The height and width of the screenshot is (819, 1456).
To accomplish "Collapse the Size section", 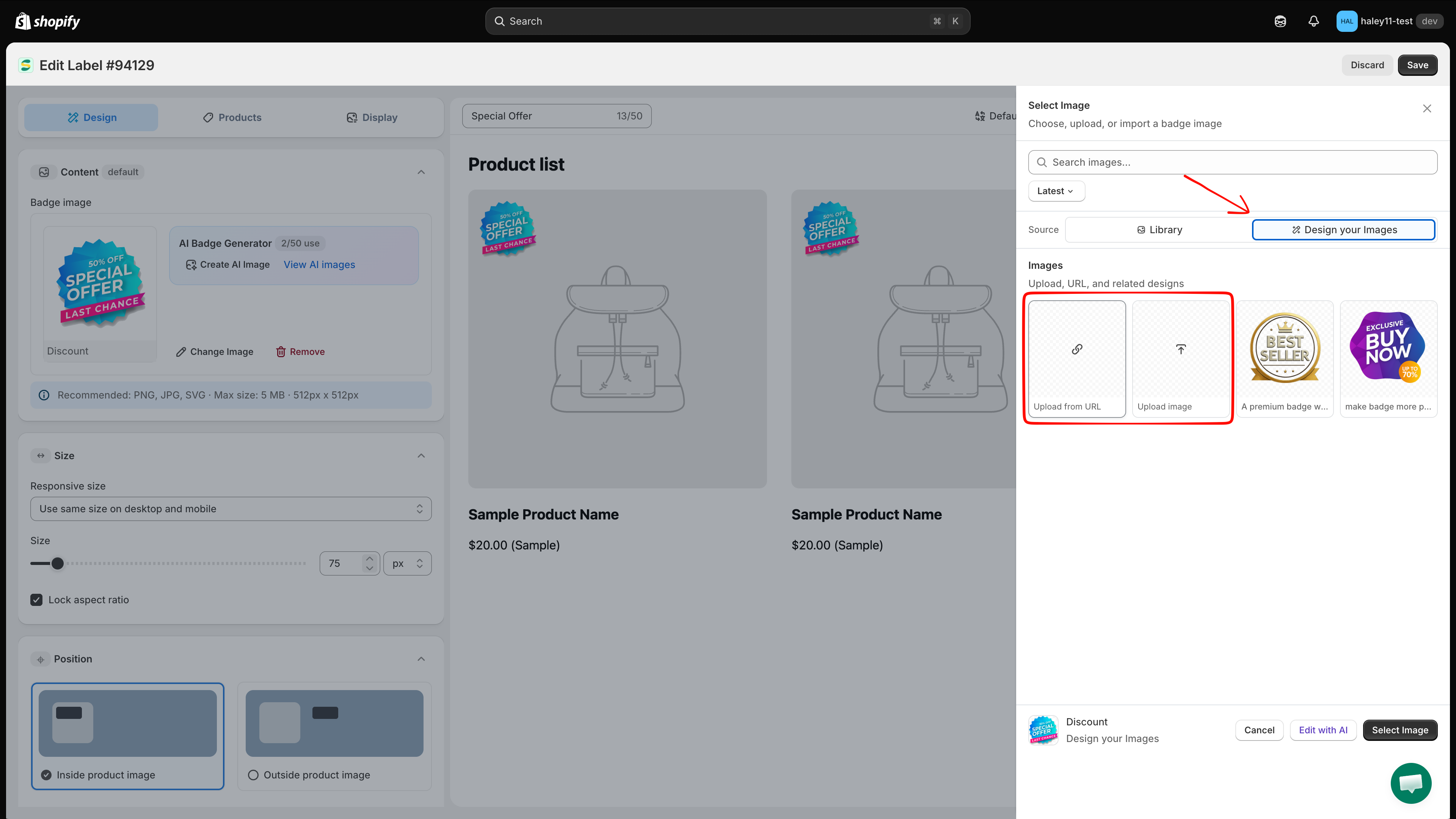I will tap(421, 455).
